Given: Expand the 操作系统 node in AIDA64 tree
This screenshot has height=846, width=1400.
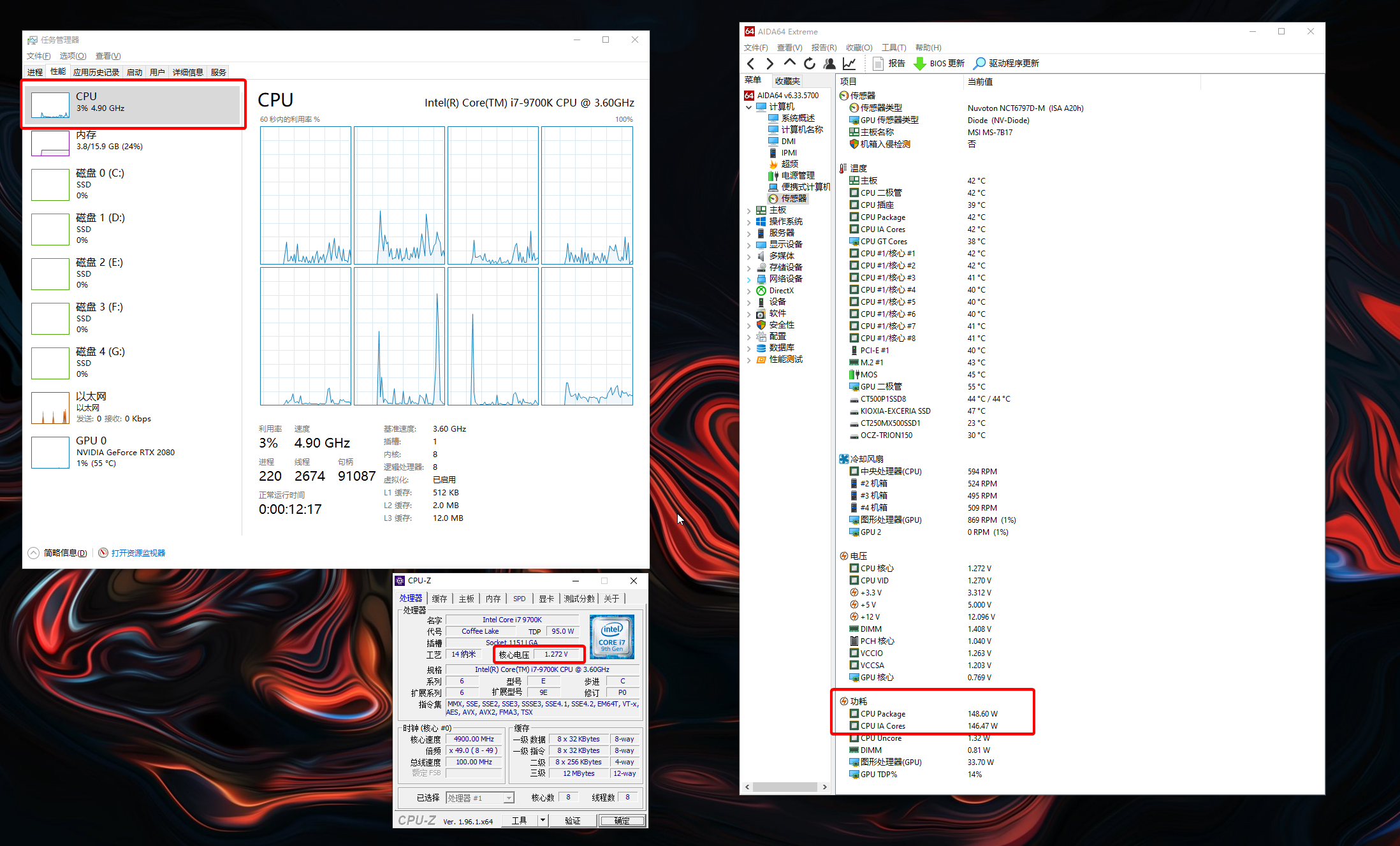Looking at the screenshot, I should click(x=749, y=221).
